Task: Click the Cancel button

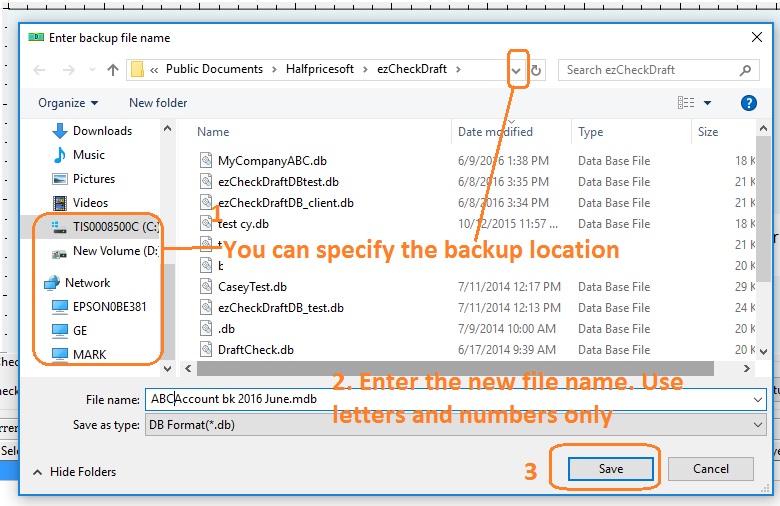Action: click(711, 469)
